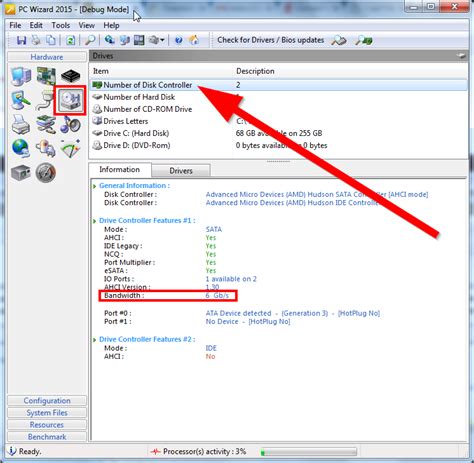Screen dimensions: 474x463
Task: Open the speedometer gauge hardware icon
Action: pos(46,173)
